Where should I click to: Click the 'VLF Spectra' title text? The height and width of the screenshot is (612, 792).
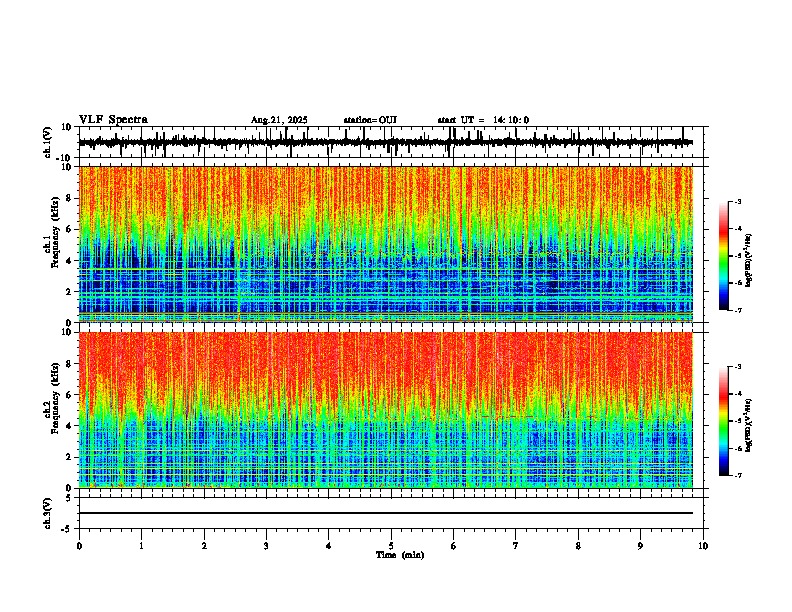coord(113,120)
